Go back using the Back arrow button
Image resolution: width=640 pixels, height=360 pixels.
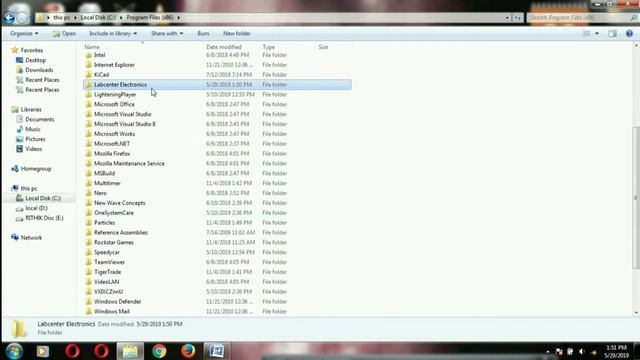click(x=9, y=18)
